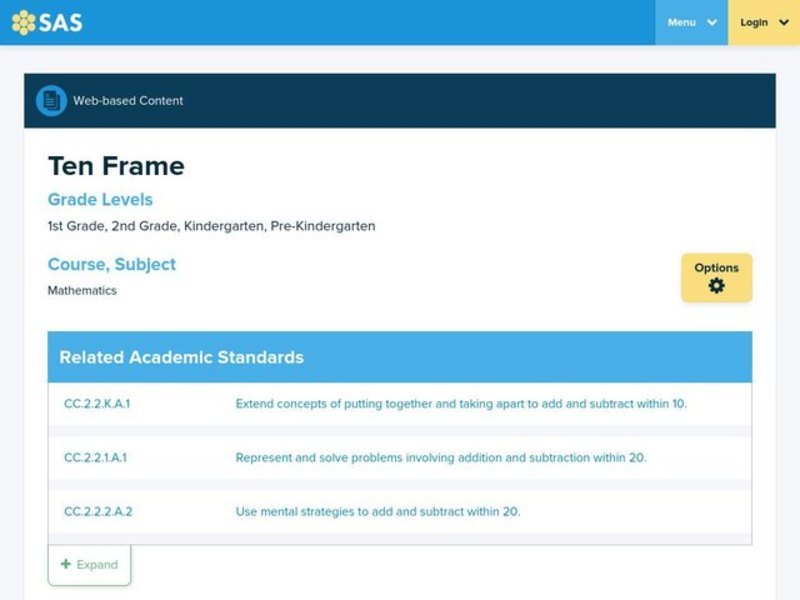Click the Course, Subject heading
800x600 pixels.
pos(112,264)
